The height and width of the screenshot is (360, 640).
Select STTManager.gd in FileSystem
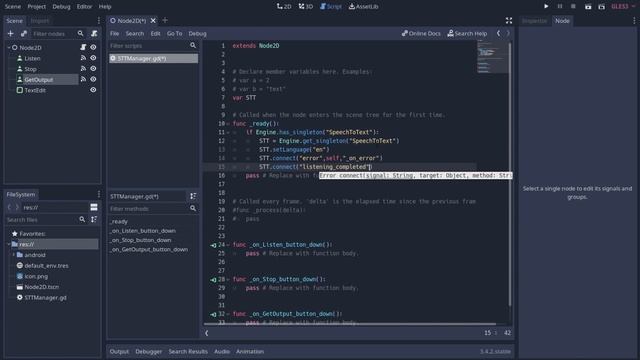coord(45,298)
